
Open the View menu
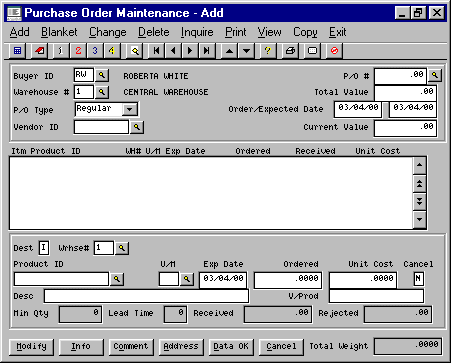(x=269, y=32)
